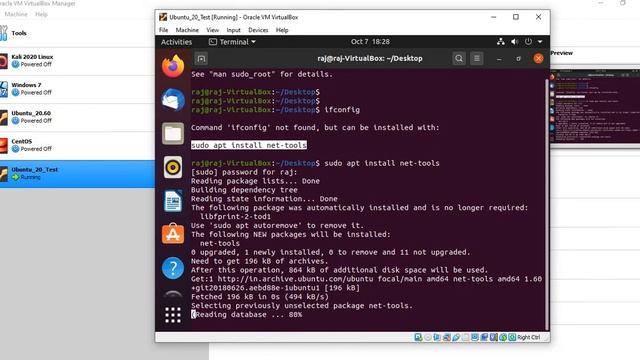Click the volume icon in Ubuntu top bar
640x360 pixels.
click(x=515, y=42)
